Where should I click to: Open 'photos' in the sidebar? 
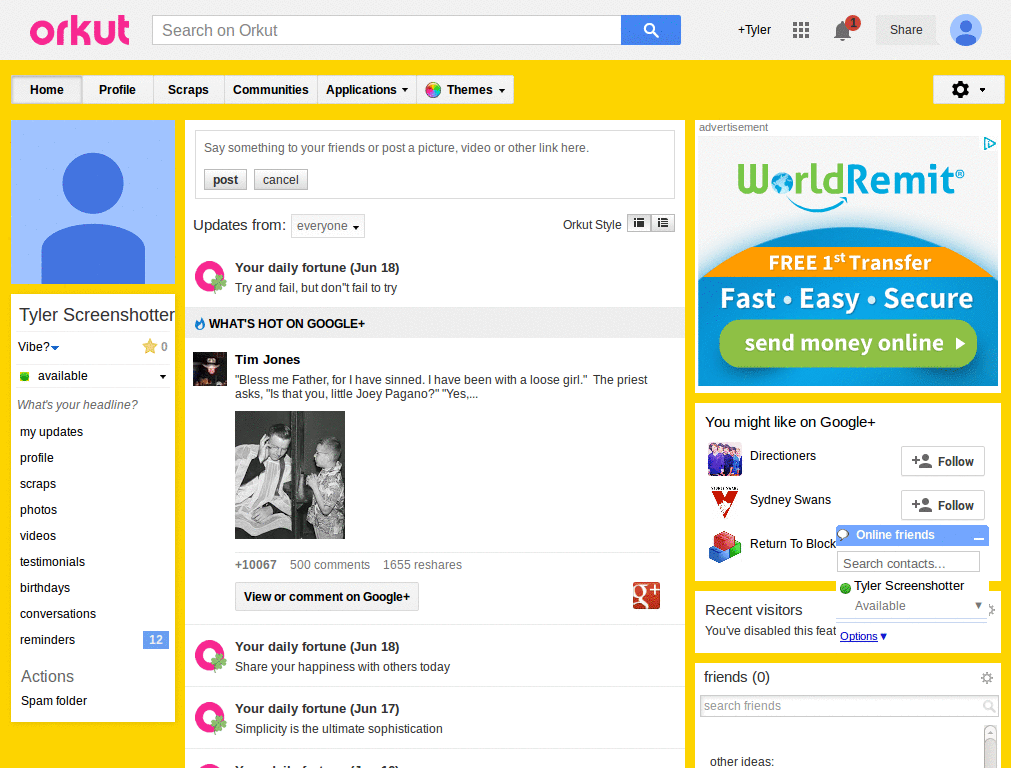click(x=39, y=509)
